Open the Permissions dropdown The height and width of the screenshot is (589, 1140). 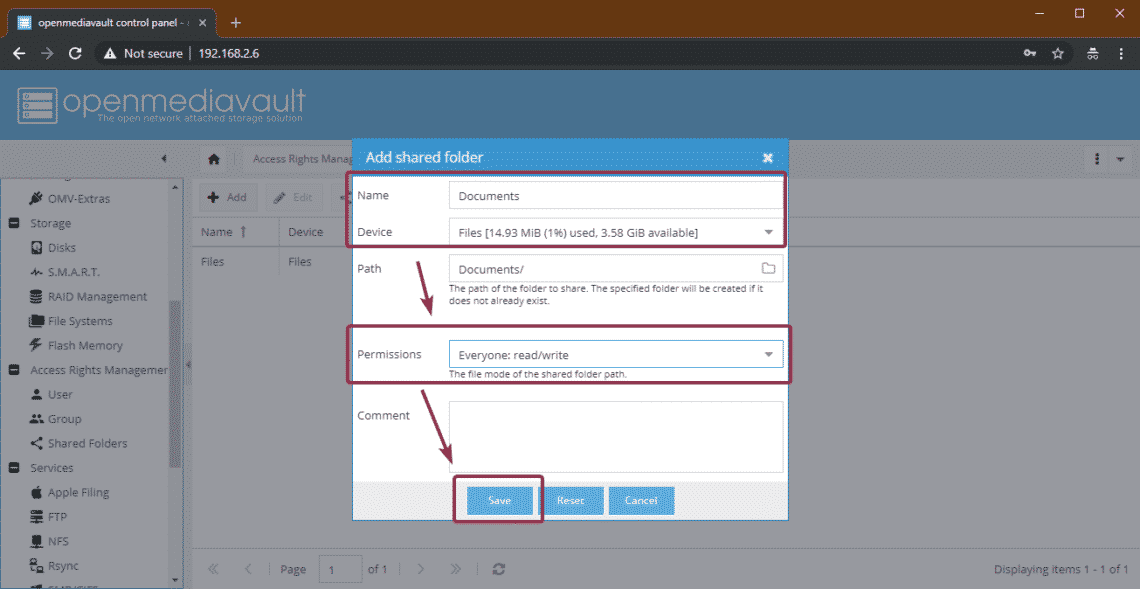click(768, 354)
